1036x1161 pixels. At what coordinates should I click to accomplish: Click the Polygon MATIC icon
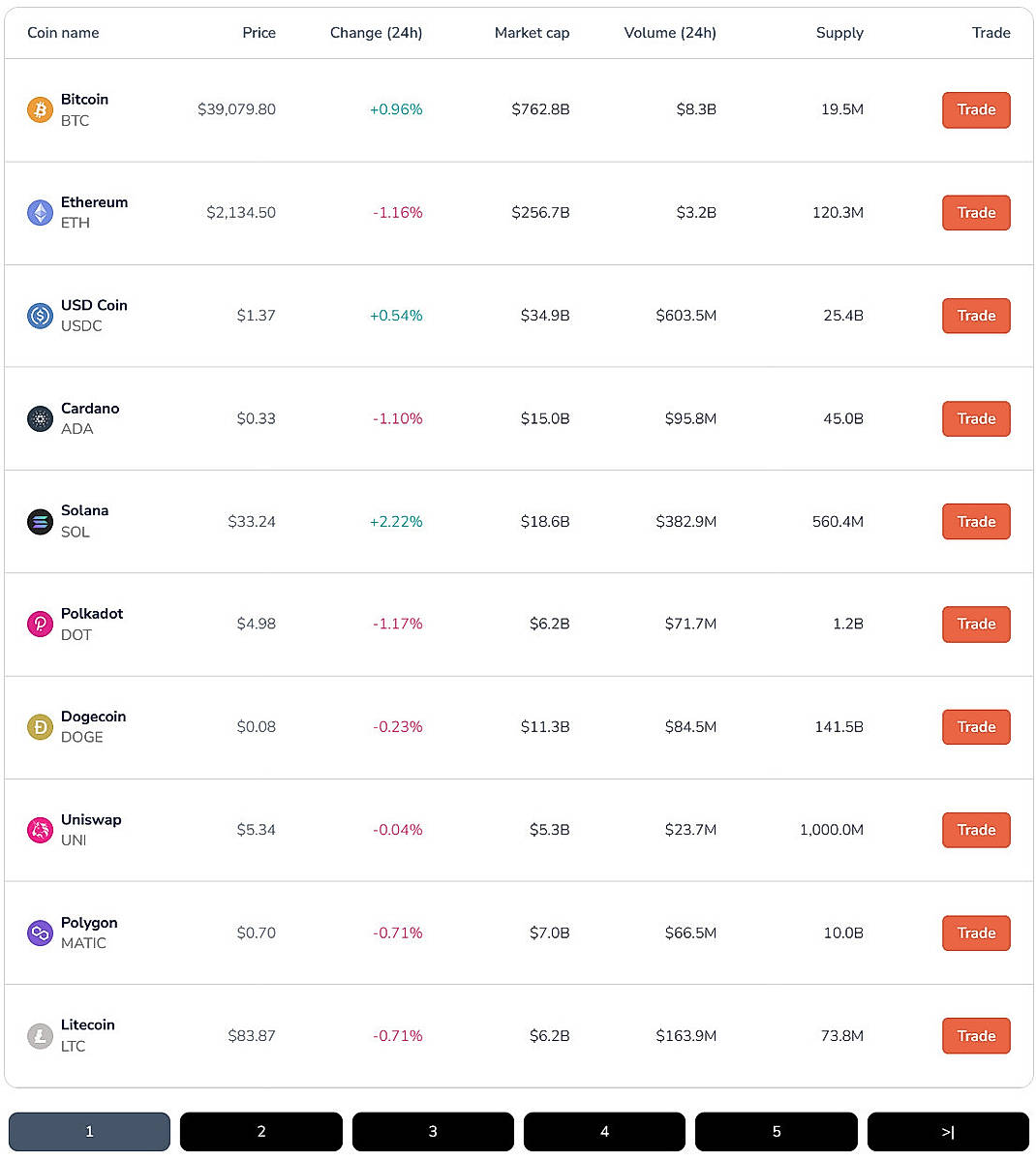click(x=40, y=932)
